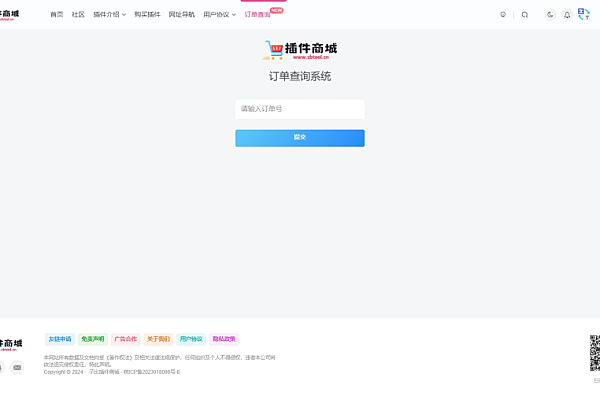
Task: Open notifications via the bell icon
Action: click(567, 15)
